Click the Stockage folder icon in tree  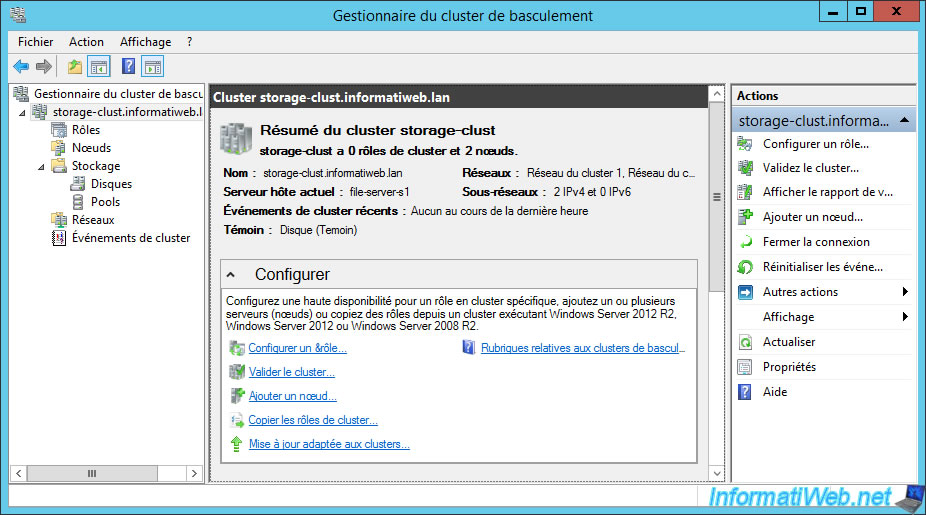pyautogui.click(x=59, y=166)
